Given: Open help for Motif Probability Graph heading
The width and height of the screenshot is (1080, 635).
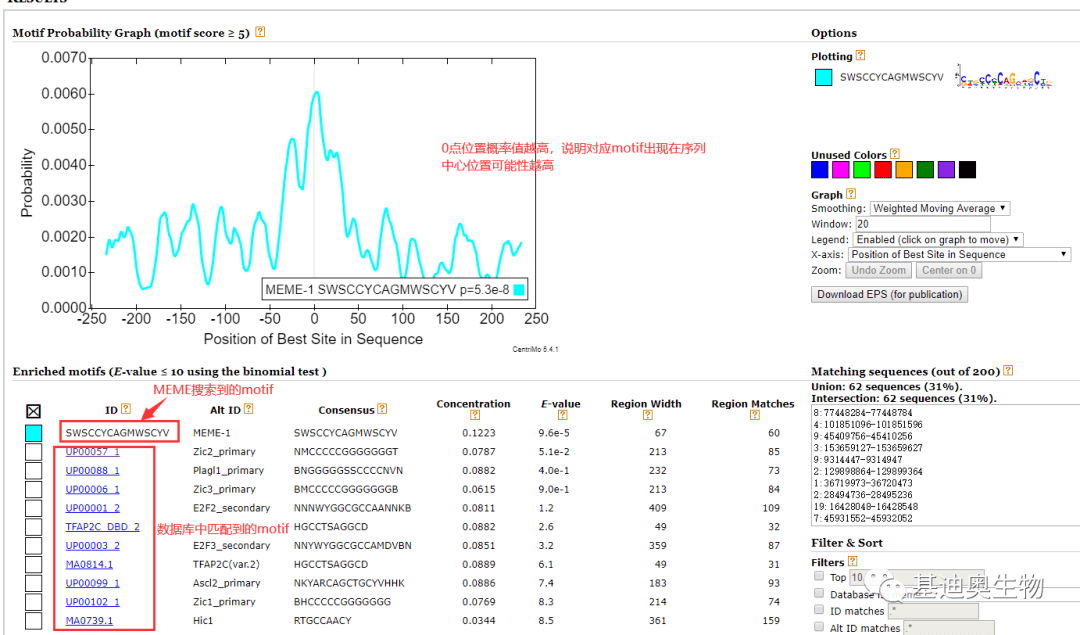Looking at the screenshot, I should click(x=260, y=32).
